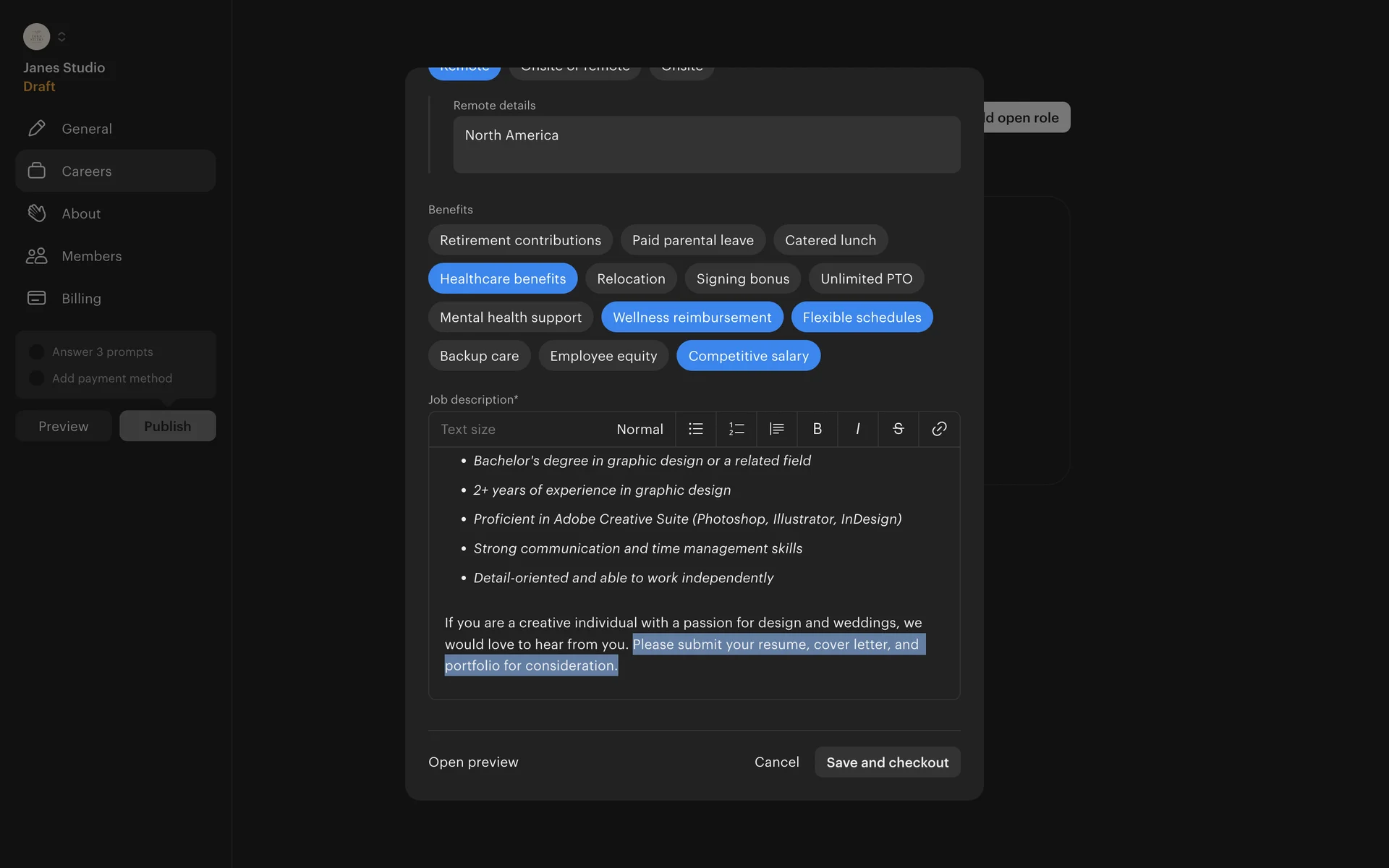This screenshot has height=868, width=1389.
Task: Click the Open preview link
Action: [473, 762]
